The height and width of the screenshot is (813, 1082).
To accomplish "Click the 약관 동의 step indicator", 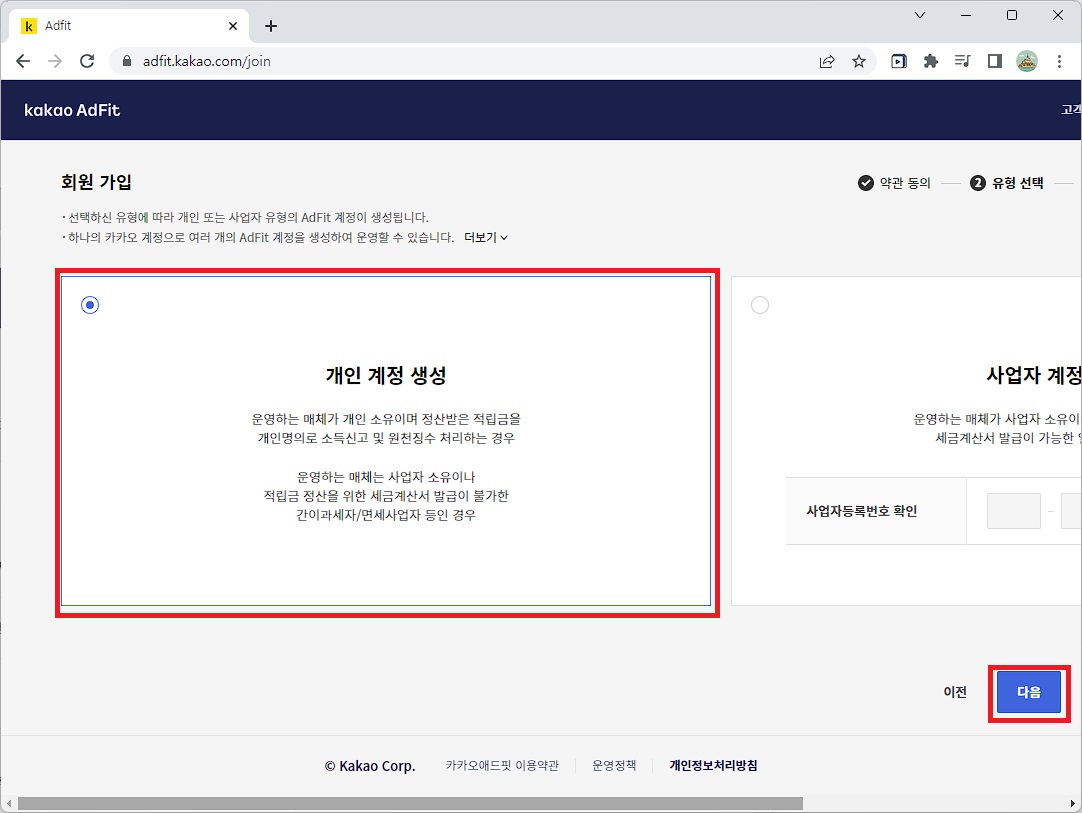I will click(894, 183).
